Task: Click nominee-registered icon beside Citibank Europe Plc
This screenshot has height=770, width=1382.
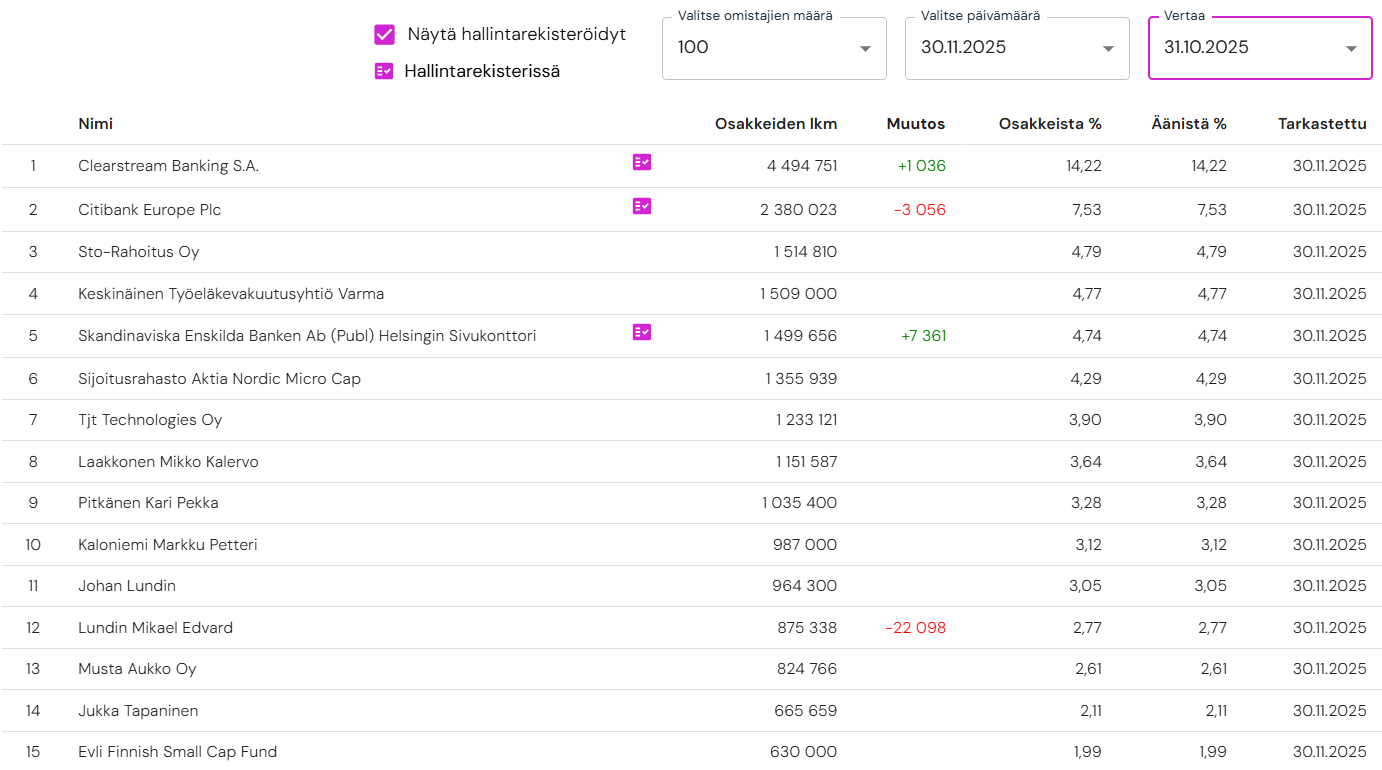Action: tap(642, 206)
